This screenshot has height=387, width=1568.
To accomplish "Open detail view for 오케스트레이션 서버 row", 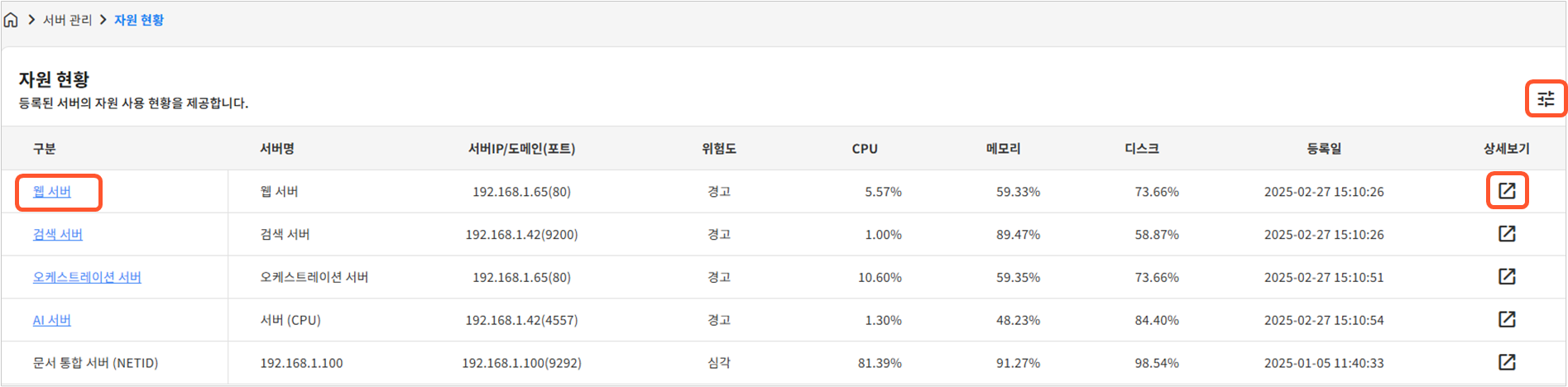I will pos(1507,277).
